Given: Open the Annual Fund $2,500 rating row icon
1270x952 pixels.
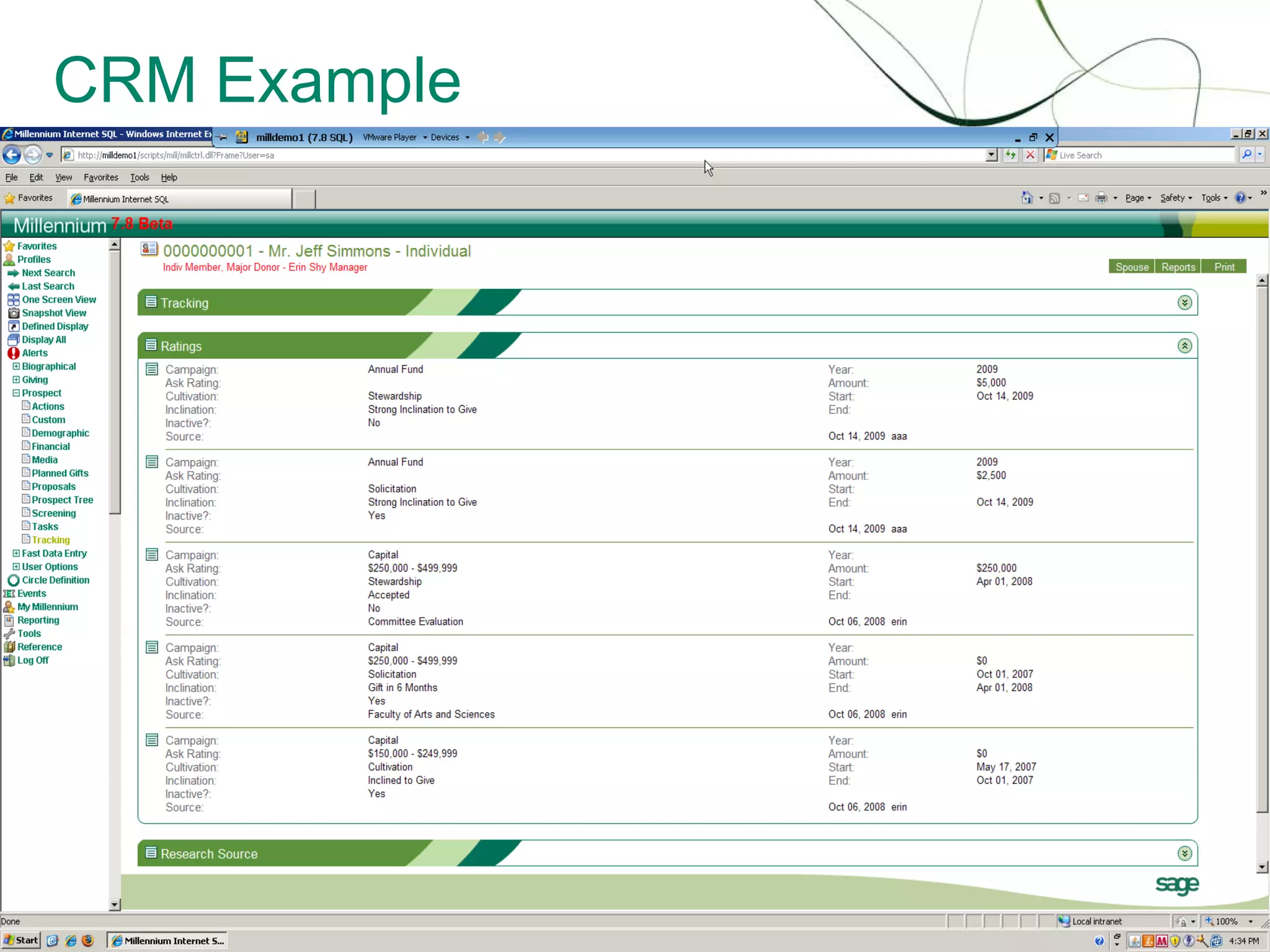Looking at the screenshot, I should click(152, 462).
